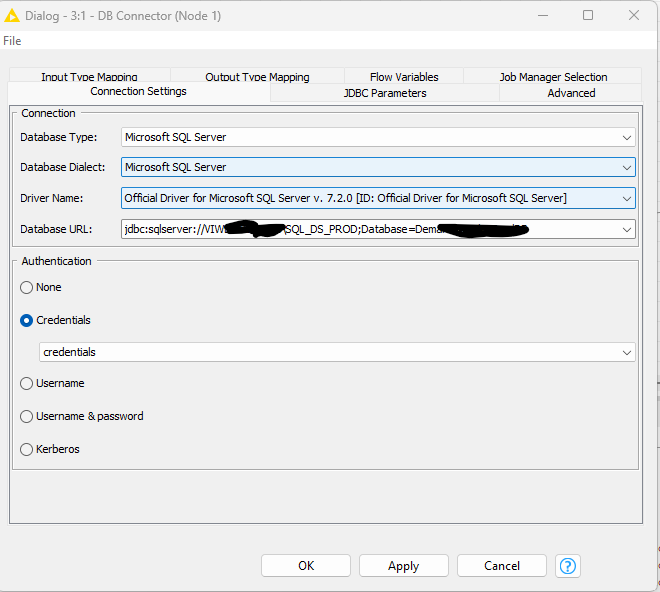
Task: Close the DB Connector dialog
Action: pyautogui.click(x=633, y=16)
